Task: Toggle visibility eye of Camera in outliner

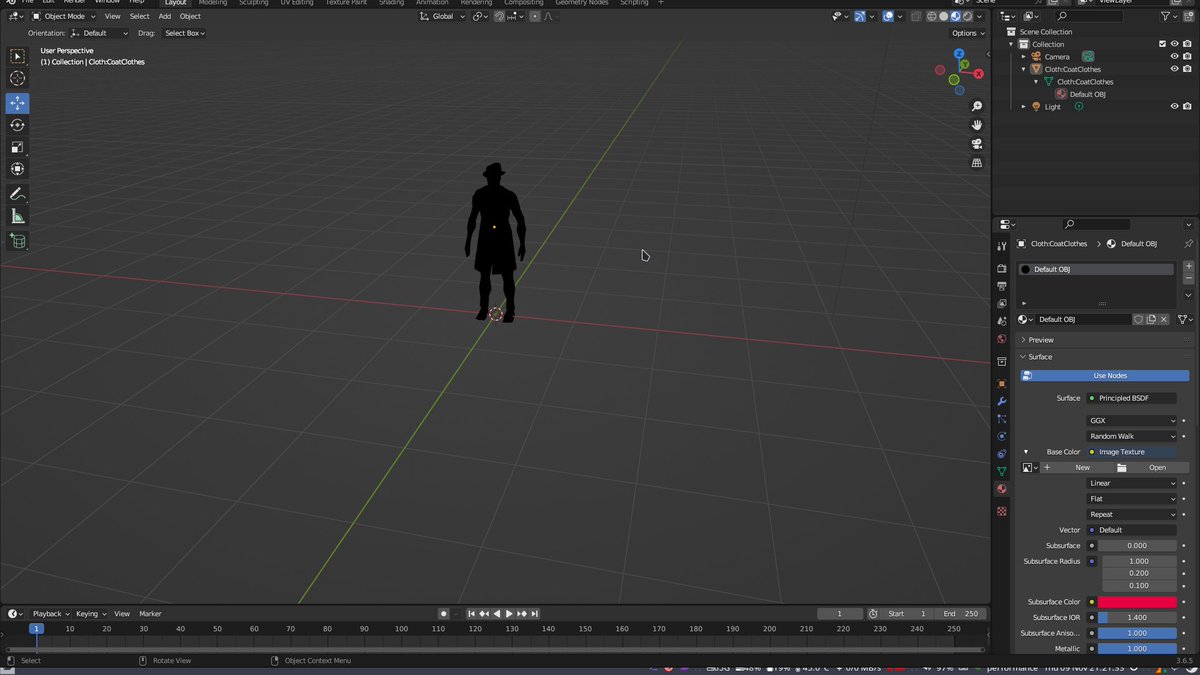Action: point(1174,57)
